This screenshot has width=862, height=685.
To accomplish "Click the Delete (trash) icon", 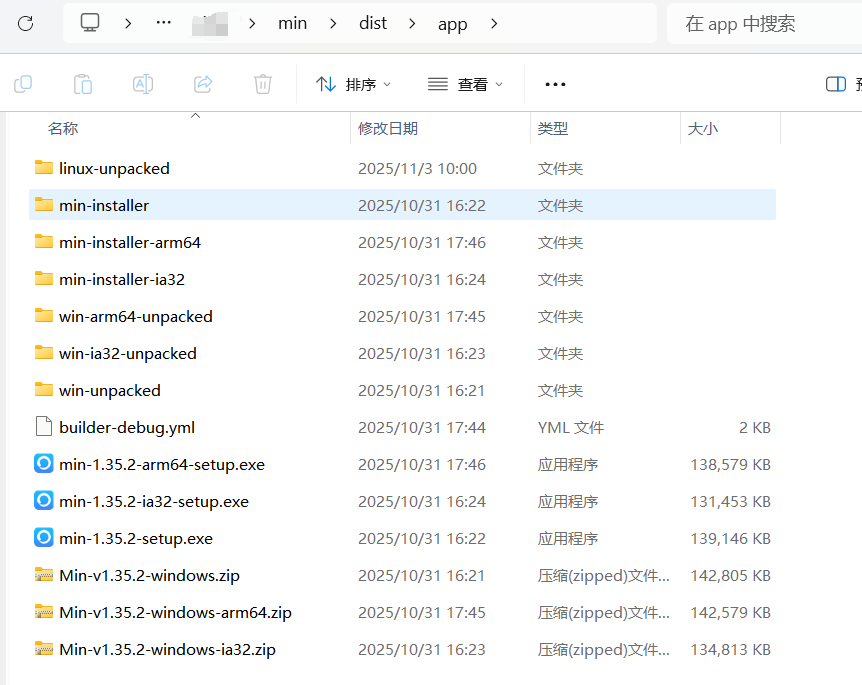I will [x=262, y=84].
